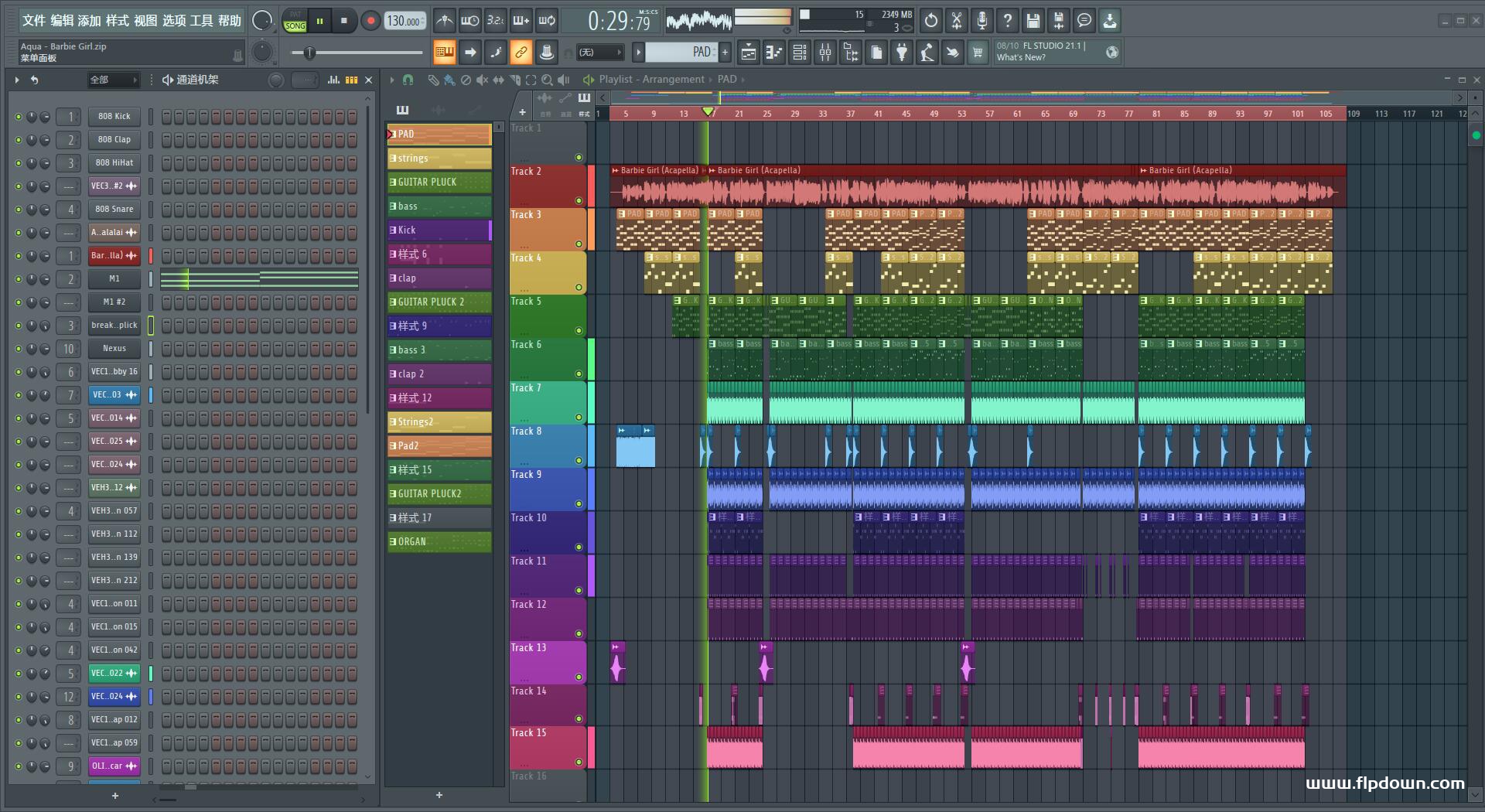1485x812 pixels.
Task: Open the playlist options menu arrow
Action: point(392,80)
